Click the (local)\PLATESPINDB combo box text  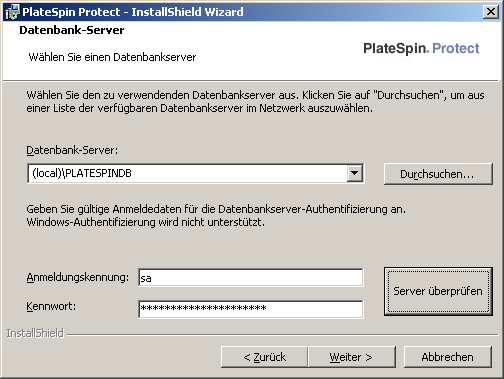(82, 173)
